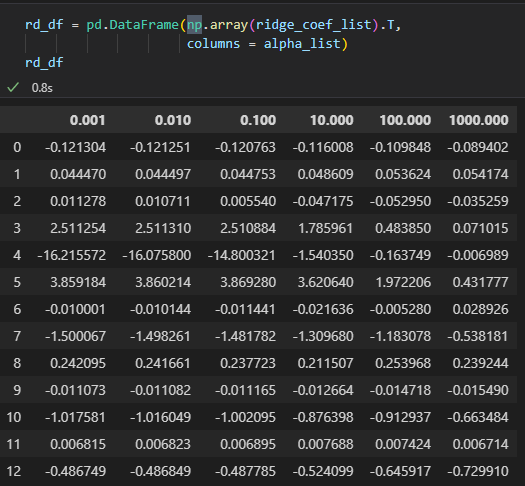Image resolution: width=525 pixels, height=486 pixels.
Task: Click the value -0.011073
Action: pos(76,390)
